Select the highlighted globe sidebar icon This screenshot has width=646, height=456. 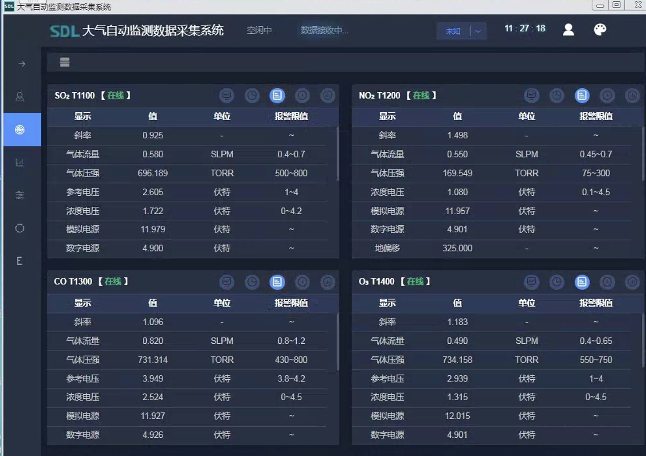(20, 129)
